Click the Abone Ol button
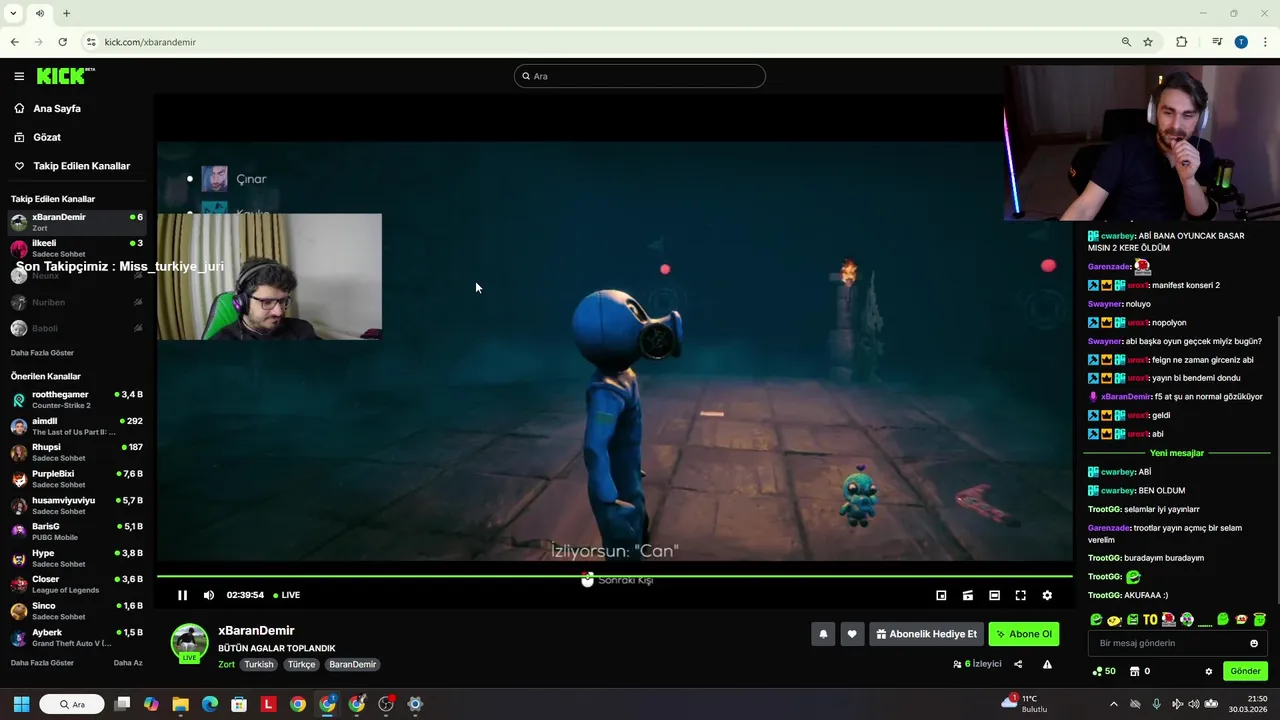This screenshot has width=1280, height=720. tap(1024, 634)
